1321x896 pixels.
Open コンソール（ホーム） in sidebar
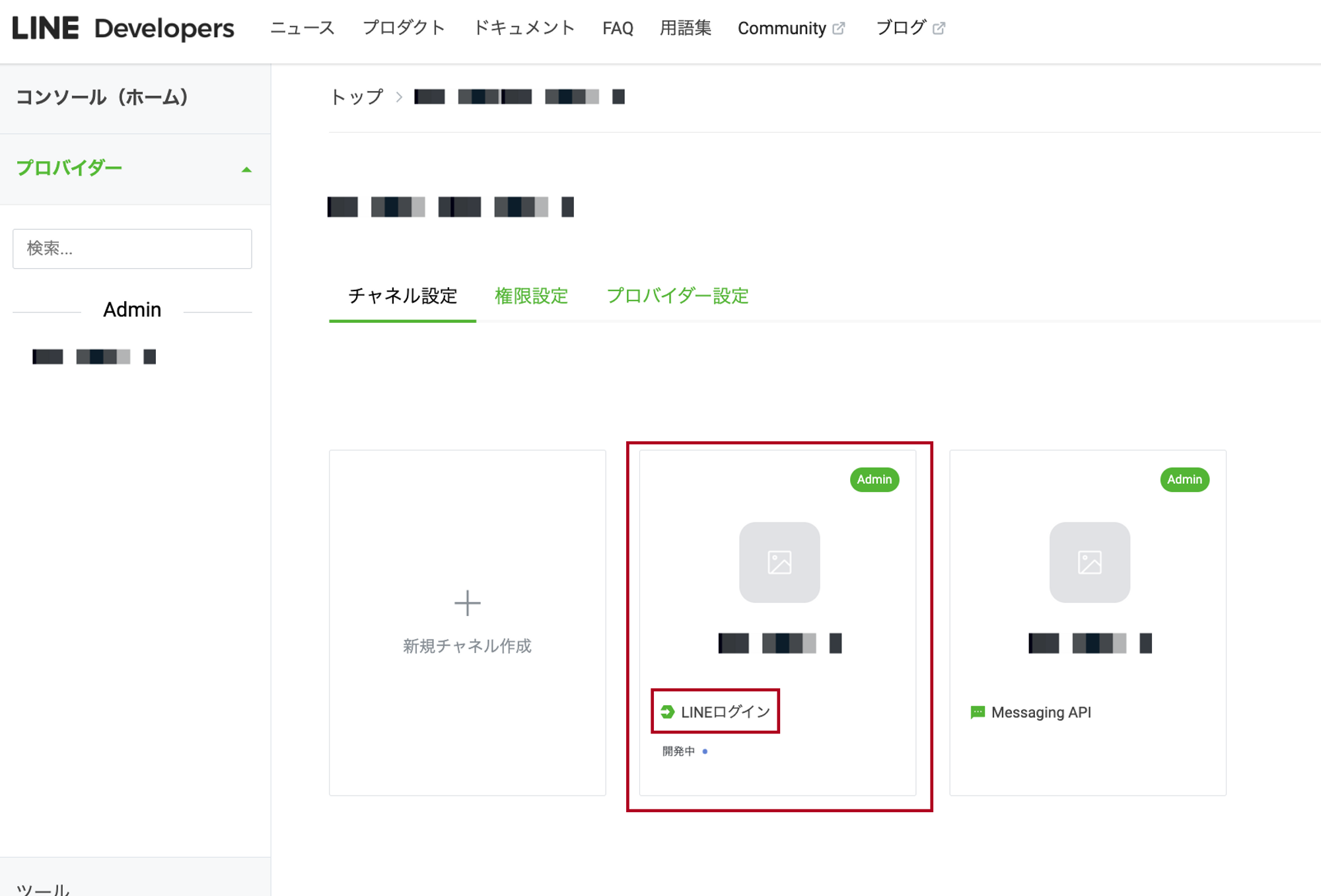102,98
